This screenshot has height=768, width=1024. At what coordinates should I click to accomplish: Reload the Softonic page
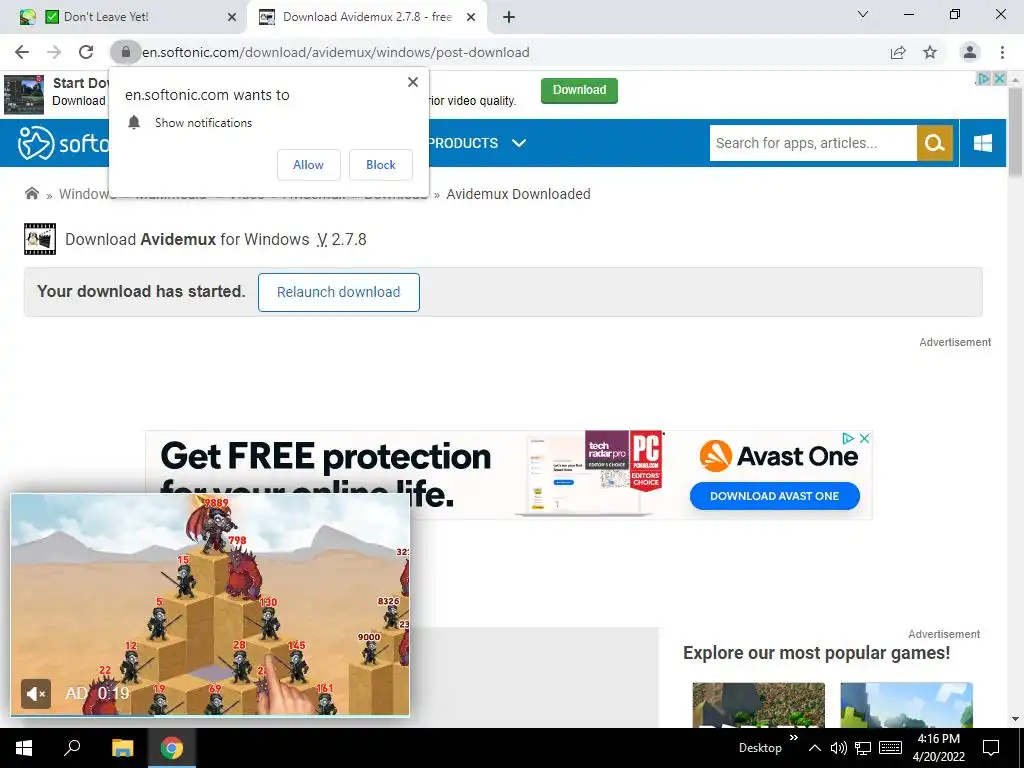(x=86, y=52)
